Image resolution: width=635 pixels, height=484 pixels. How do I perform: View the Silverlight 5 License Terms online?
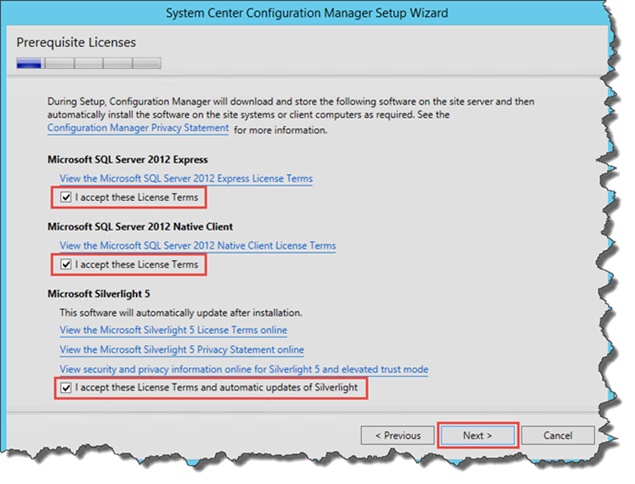point(173,330)
